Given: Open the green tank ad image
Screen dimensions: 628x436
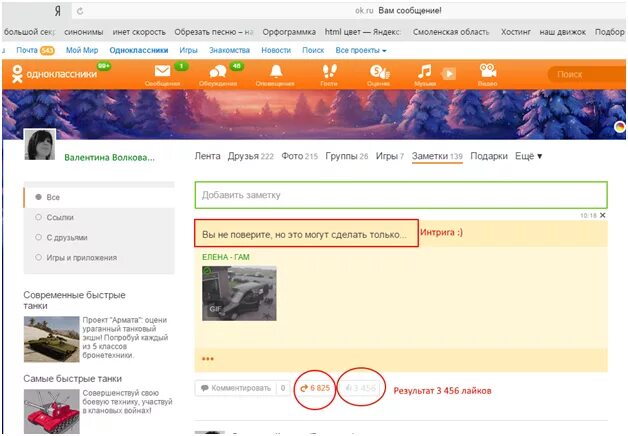Looking at the screenshot, I should pyautogui.click(x=52, y=339).
